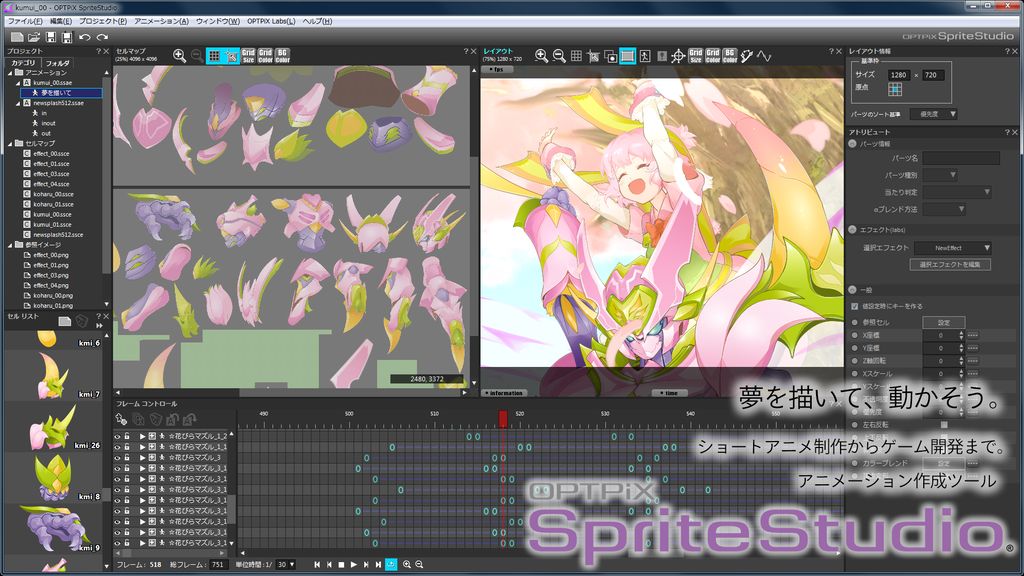The height and width of the screenshot is (576, 1024).
Task: Click BG Color icon in Layout toolbar
Action: point(730,56)
